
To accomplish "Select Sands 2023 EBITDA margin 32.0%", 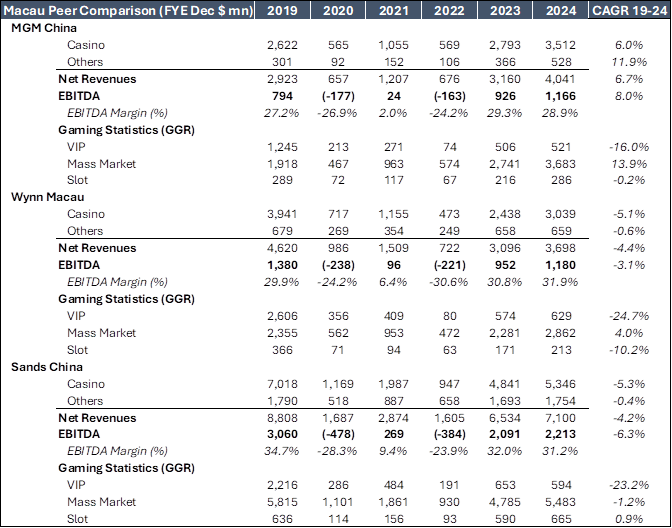I will (x=505, y=451).
